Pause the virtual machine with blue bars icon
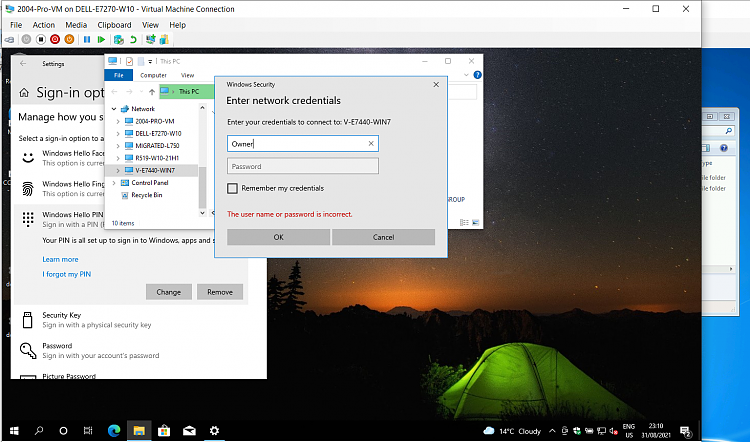The width and height of the screenshot is (750, 442). (87, 40)
